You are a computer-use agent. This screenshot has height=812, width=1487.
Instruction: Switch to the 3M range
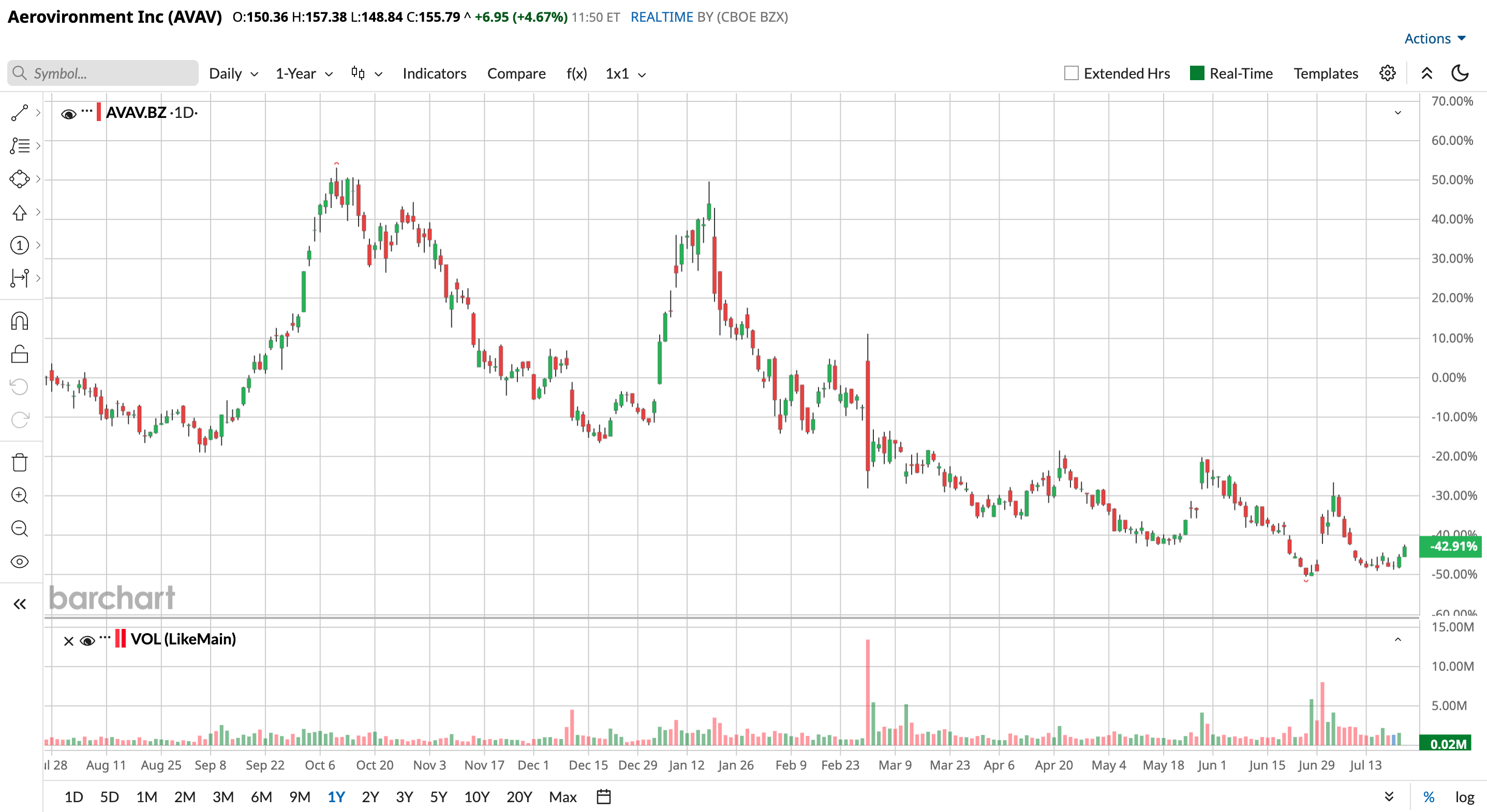[223, 797]
